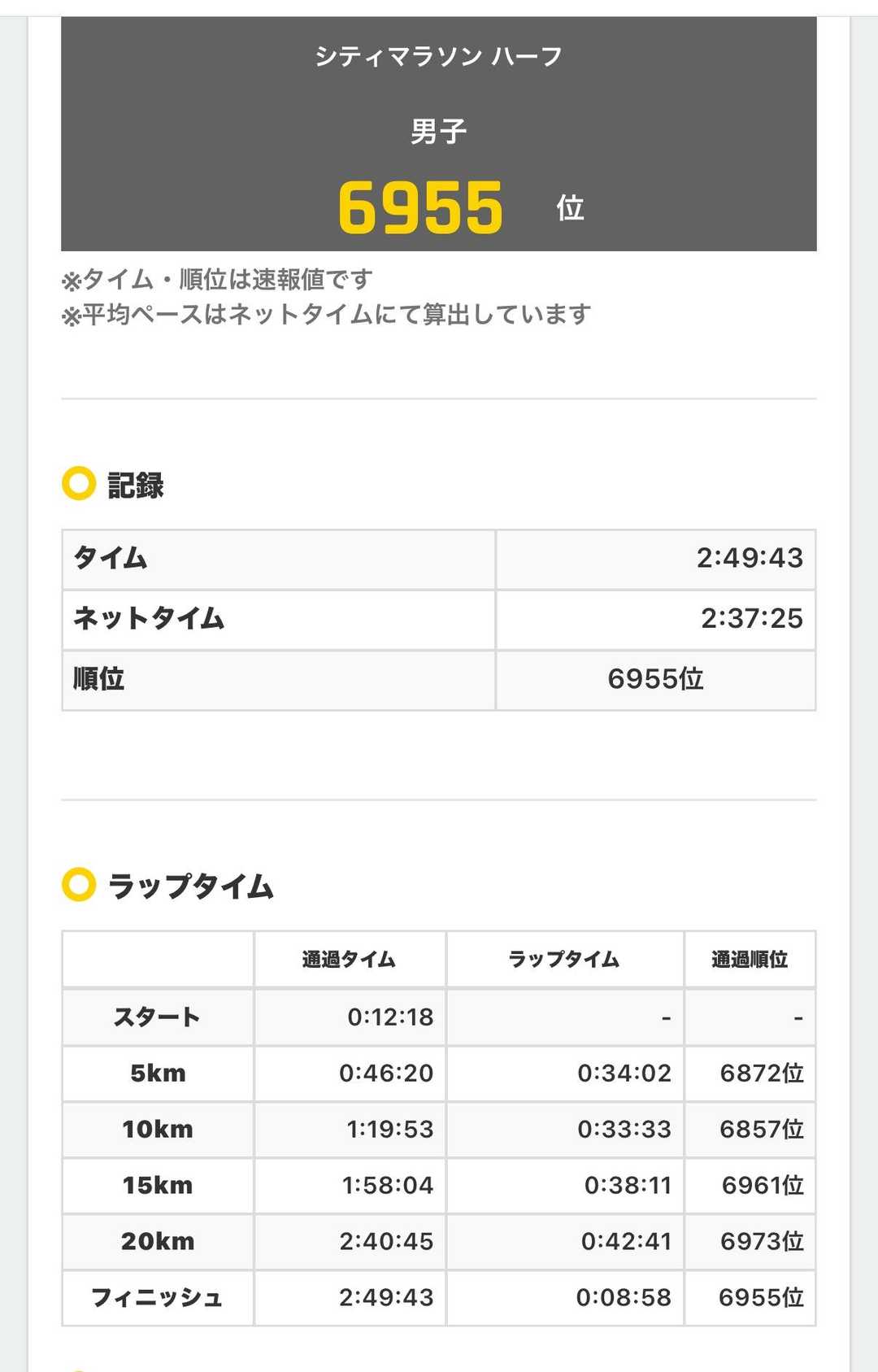Click the ラップタイム column header in table

pyautogui.click(x=564, y=960)
